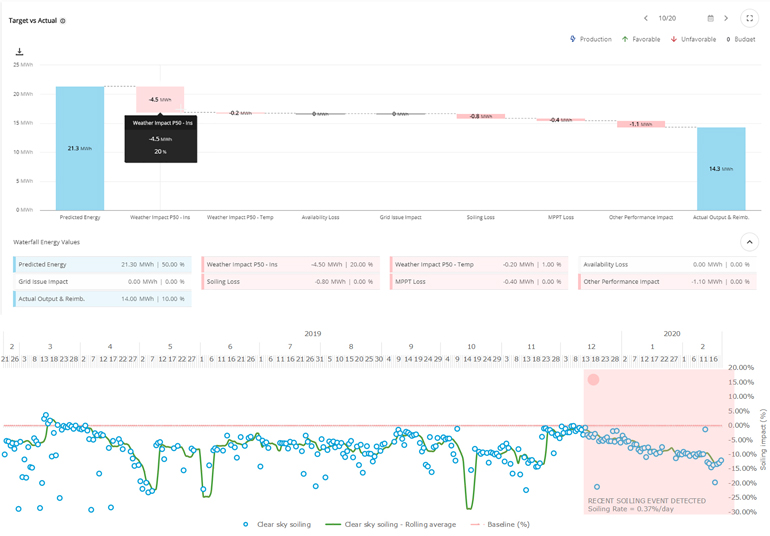Image resolution: width=770 pixels, height=536 pixels.
Task: Collapse the Waterfall Energy Values section
Action: click(x=749, y=242)
